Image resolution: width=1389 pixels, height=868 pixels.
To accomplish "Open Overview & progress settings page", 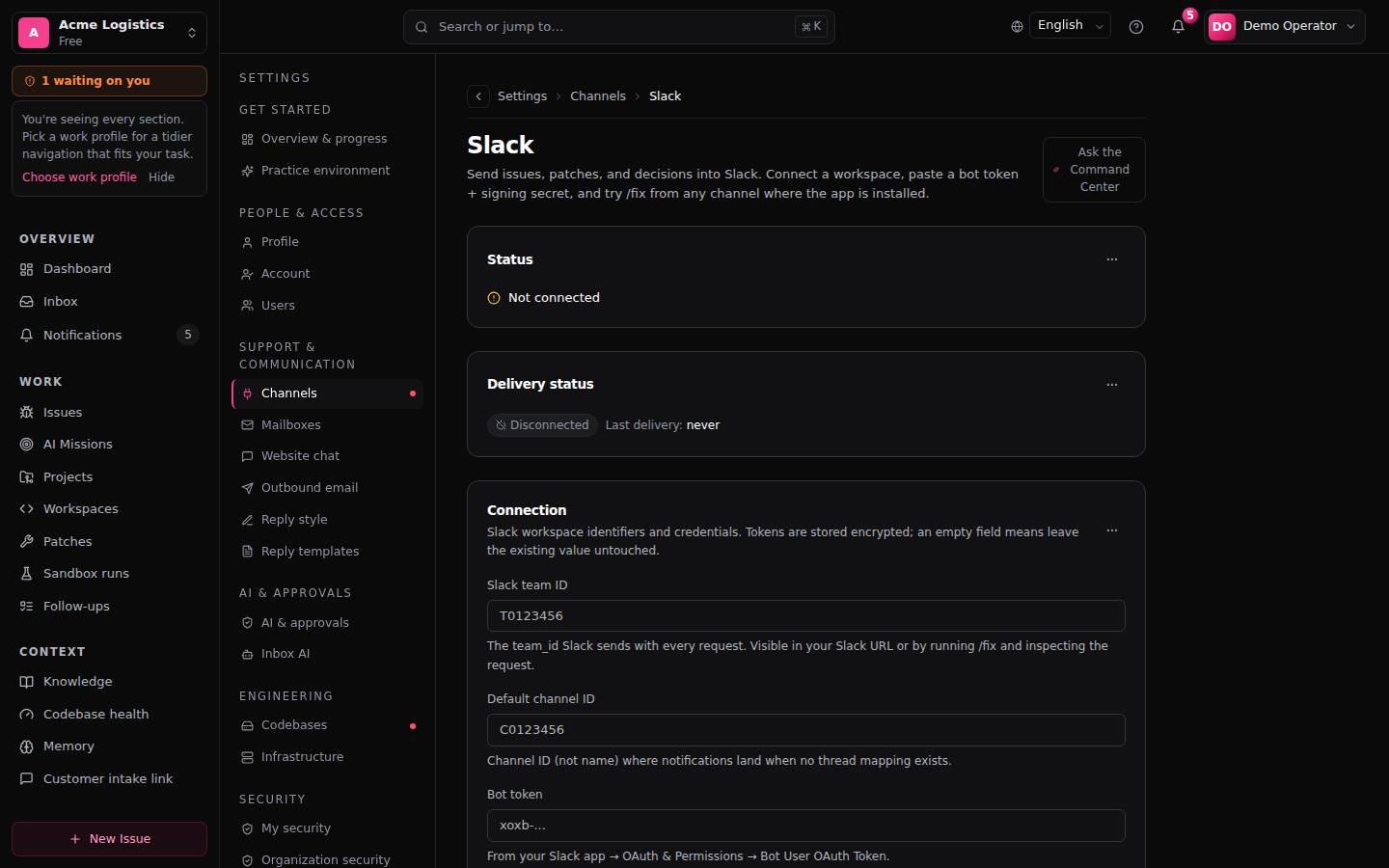I will pos(327,139).
